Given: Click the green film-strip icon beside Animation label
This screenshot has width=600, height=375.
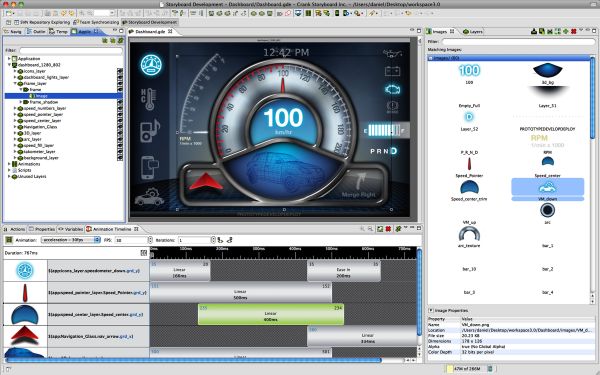Looking at the screenshot, I should (x=9, y=240).
